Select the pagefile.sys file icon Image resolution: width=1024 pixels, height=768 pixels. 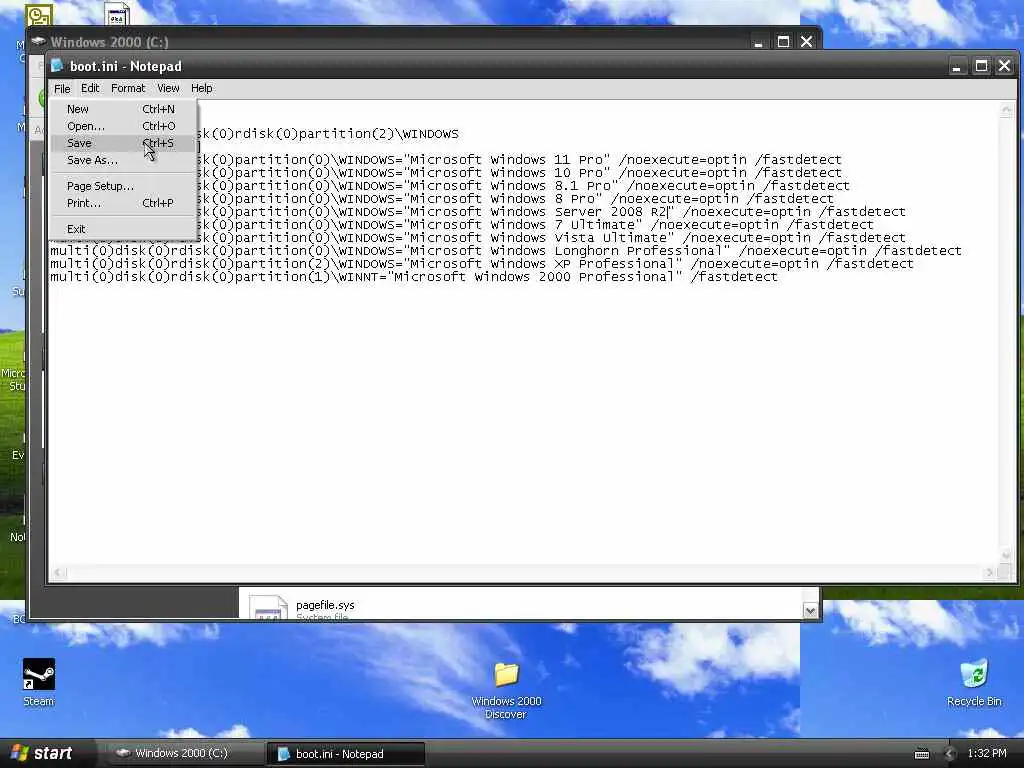click(268, 608)
